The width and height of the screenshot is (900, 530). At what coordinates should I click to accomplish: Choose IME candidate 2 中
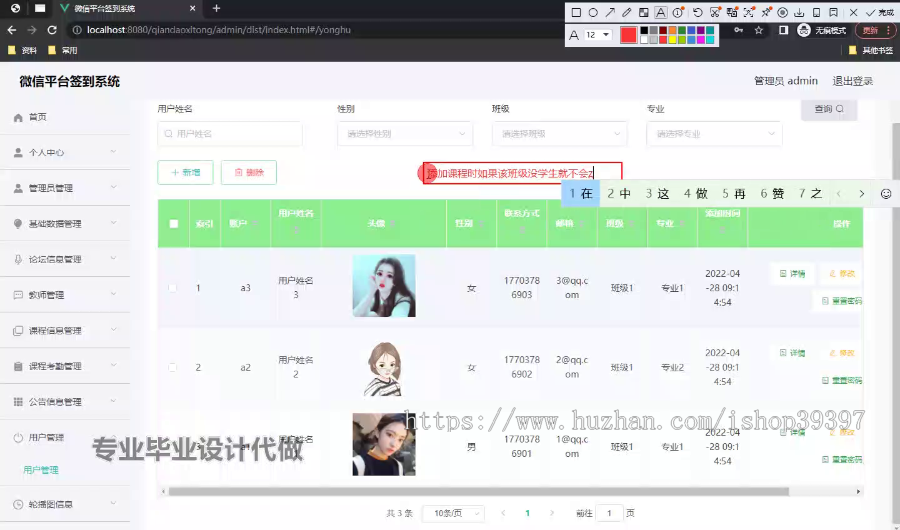tap(619, 194)
